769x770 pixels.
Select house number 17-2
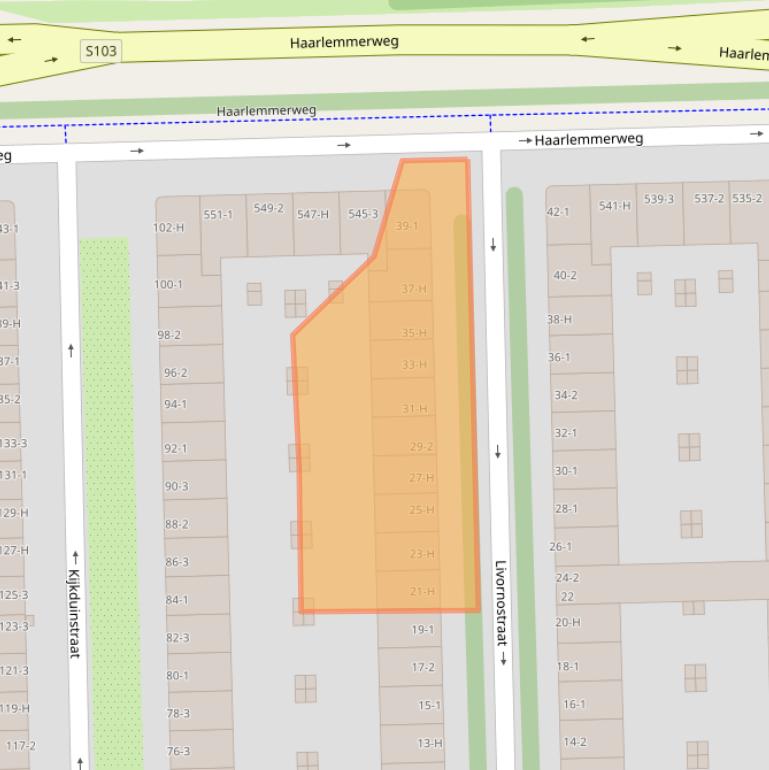pyautogui.click(x=423, y=667)
